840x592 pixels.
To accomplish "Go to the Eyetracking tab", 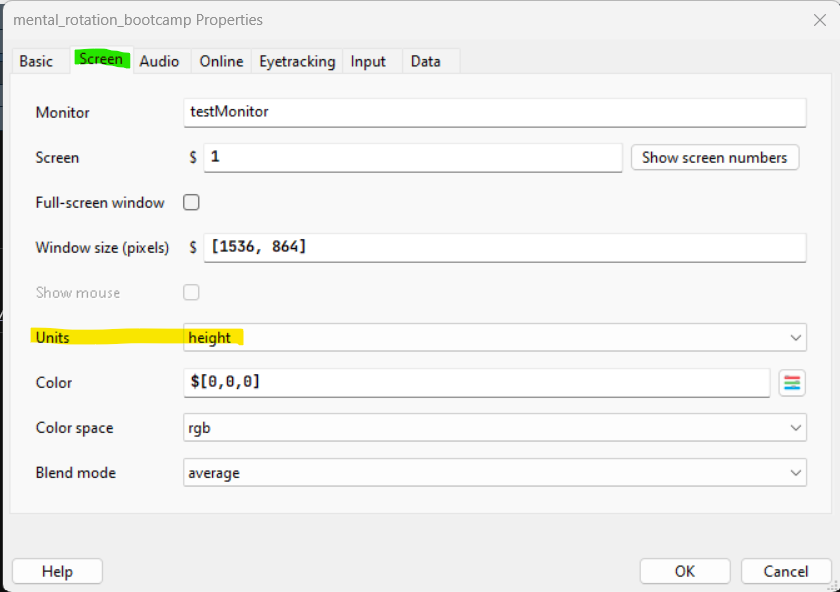I will click(297, 61).
